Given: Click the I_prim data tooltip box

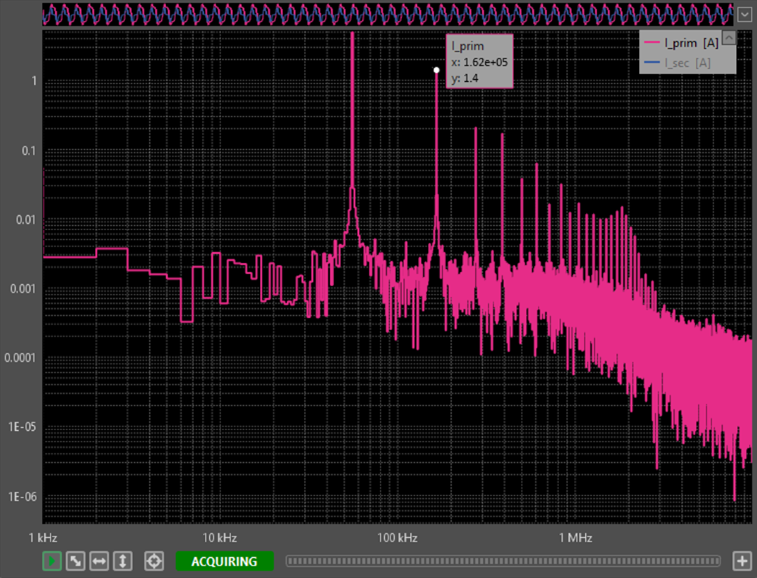Looking at the screenshot, I should [x=479, y=62].
